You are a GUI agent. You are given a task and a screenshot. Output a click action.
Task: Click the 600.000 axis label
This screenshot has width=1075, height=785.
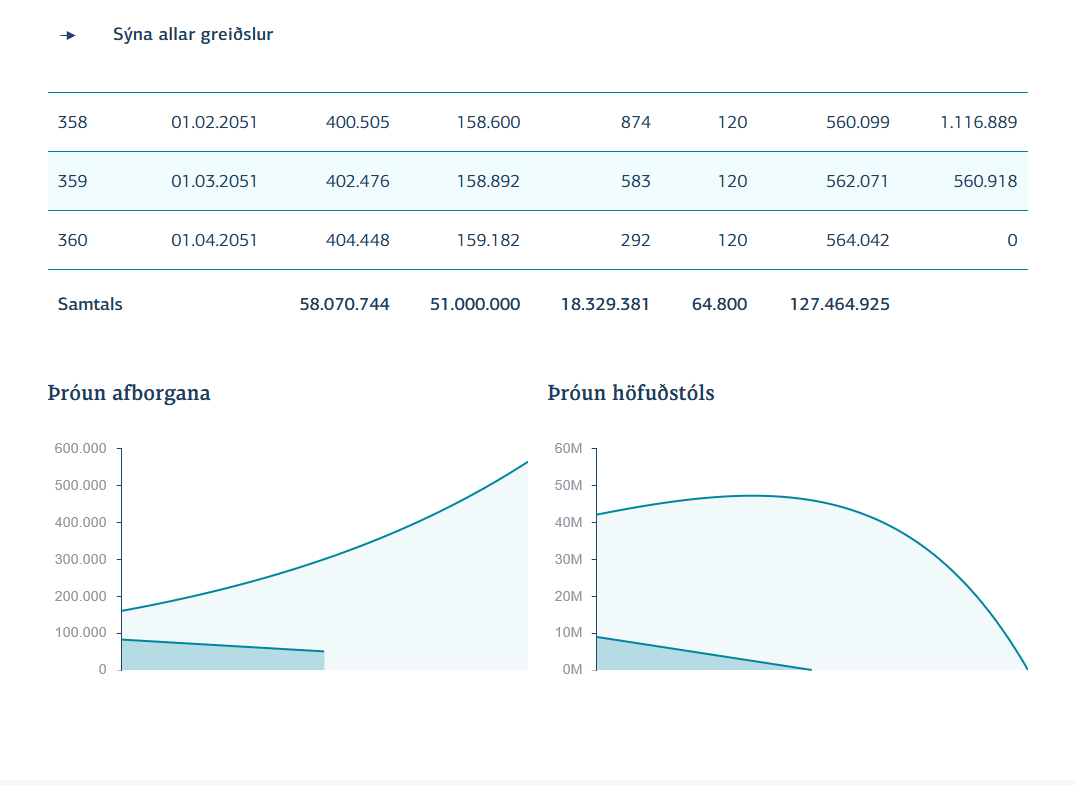81,449
